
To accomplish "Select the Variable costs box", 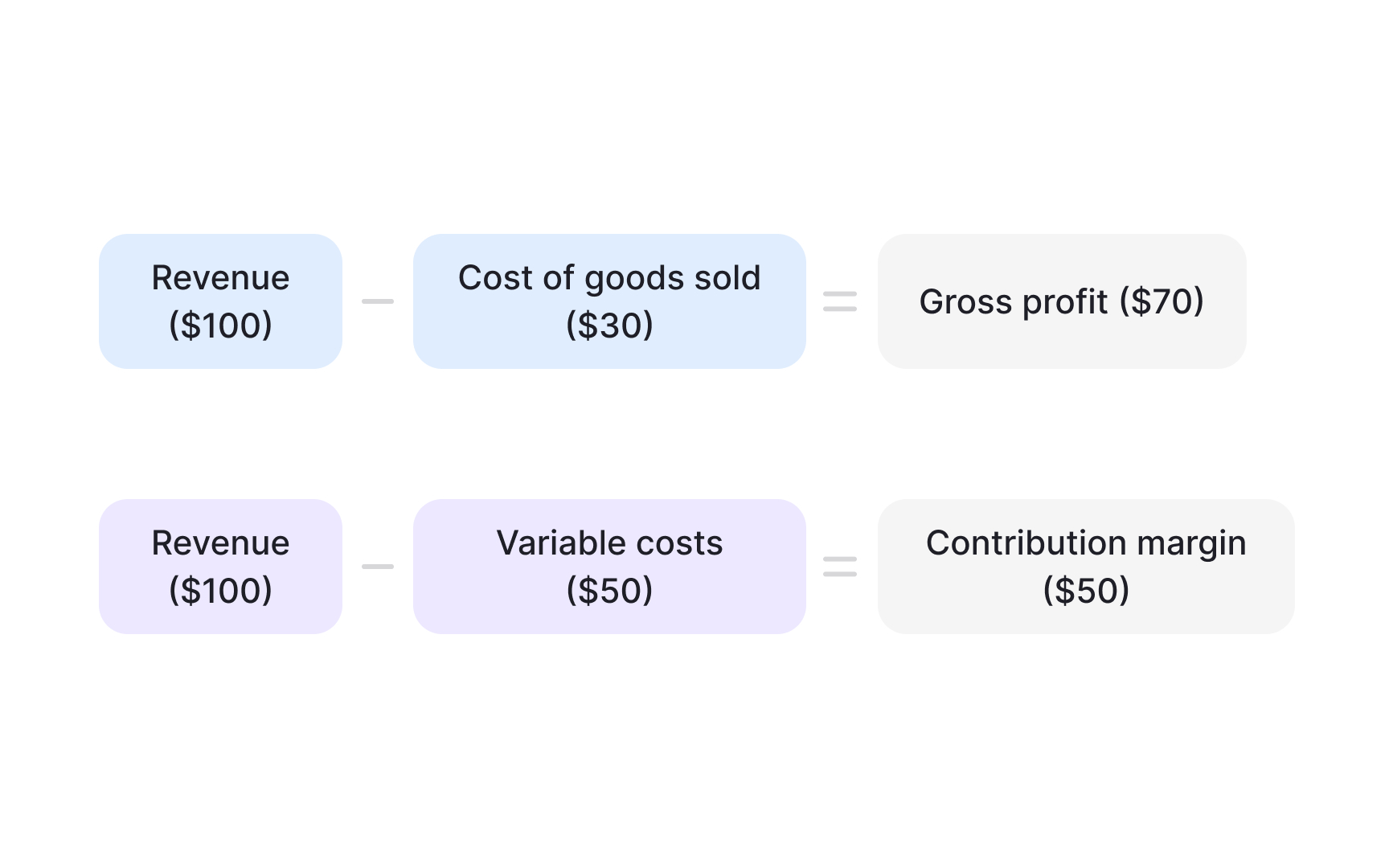I will click(609, 567).
